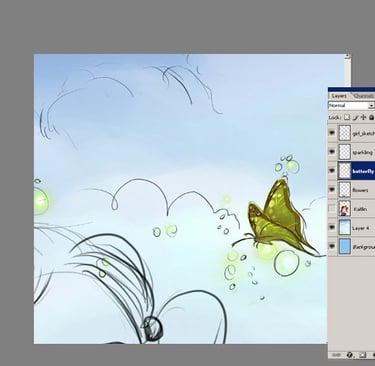Image resolution: width=375 pixels, height=366 pixels.
Task: Hide the sparkling layer eye icon
Action: 332,152
